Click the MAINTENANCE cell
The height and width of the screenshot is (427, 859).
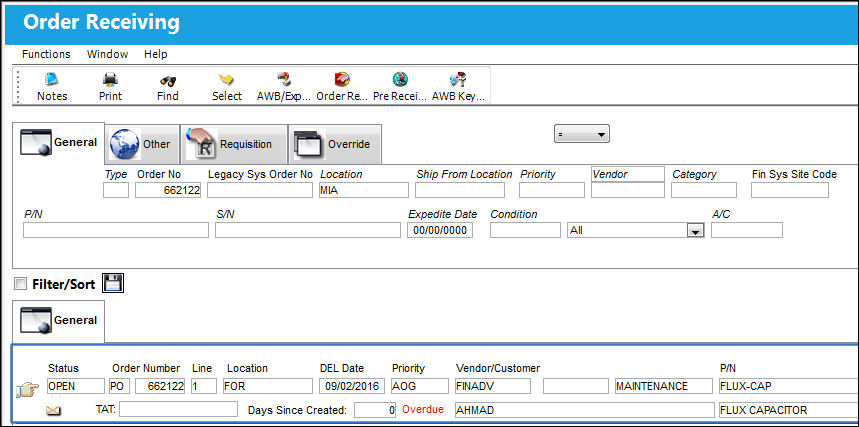pyautogui.click(x=664, y=386)
